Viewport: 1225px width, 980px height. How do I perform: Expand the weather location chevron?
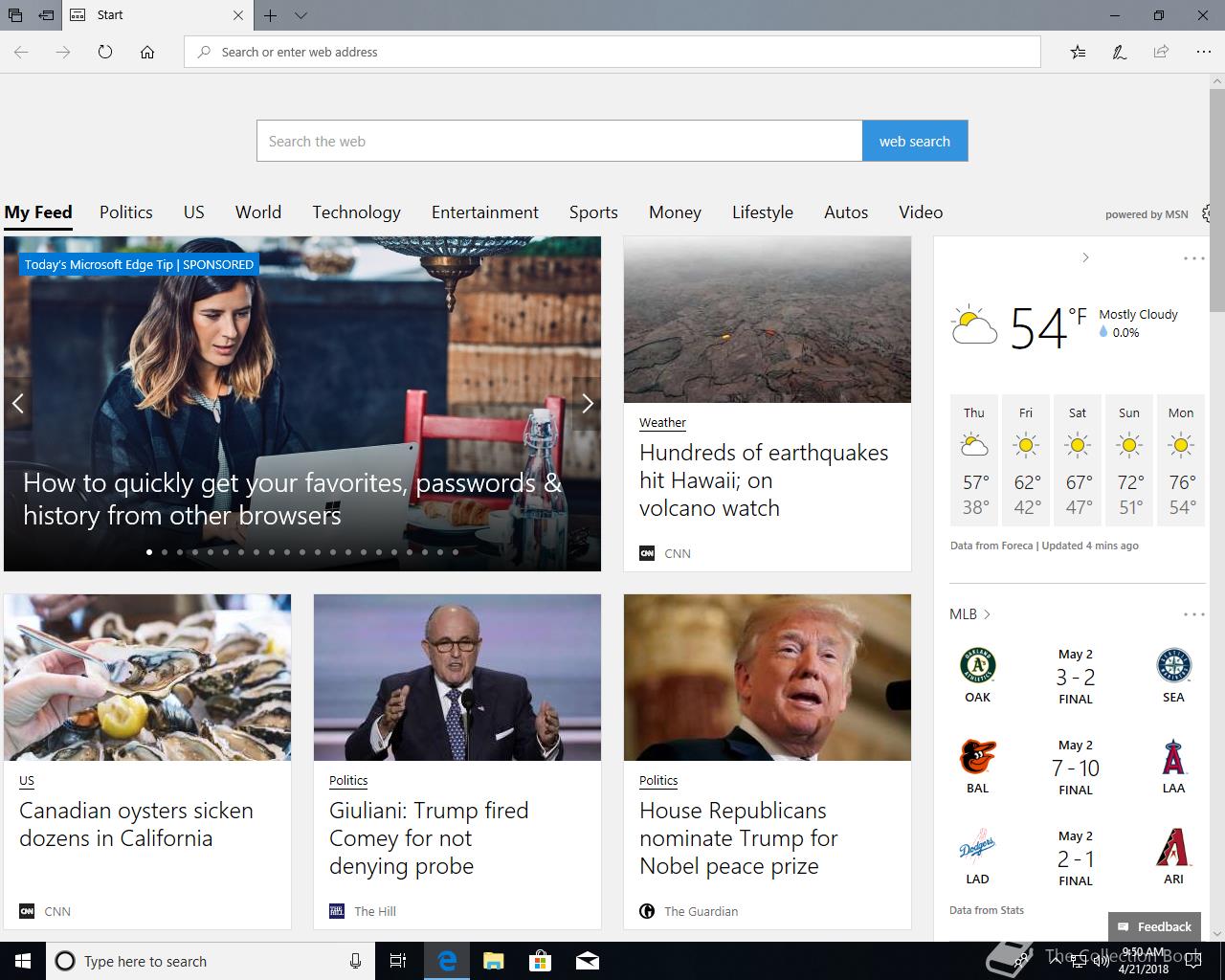click(x=1085, y=257)
